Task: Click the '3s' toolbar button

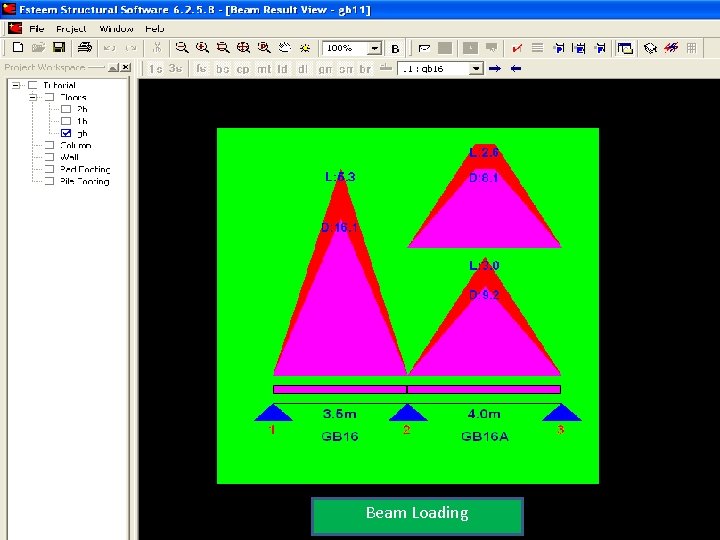Action: coord(175,69)
